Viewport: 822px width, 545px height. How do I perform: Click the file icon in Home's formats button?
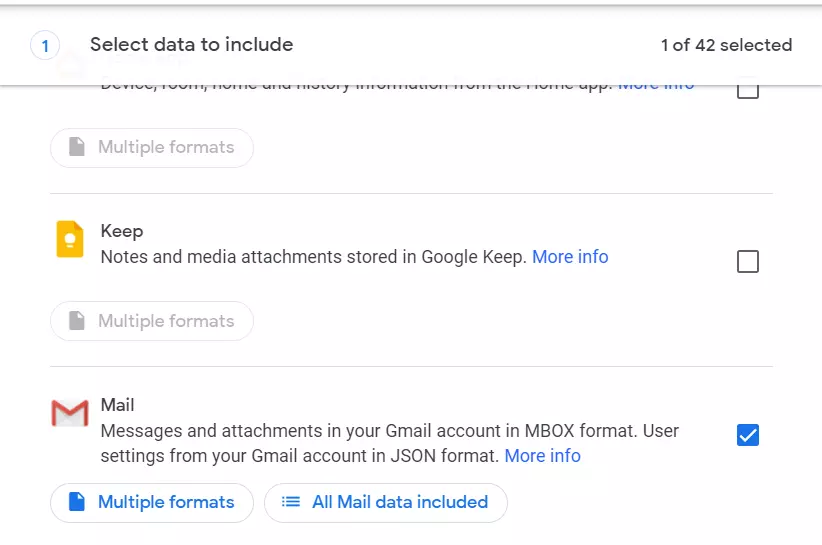tap(77, 147)
